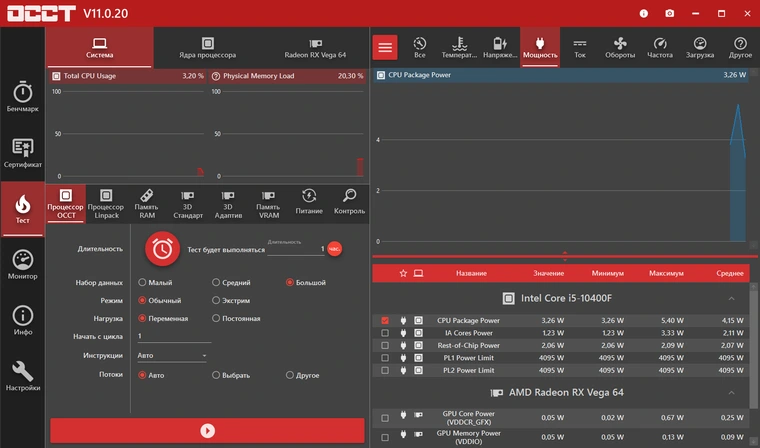
Task: Check the PL1 Power Limit checkbox
Action: (x=385, y=358)
